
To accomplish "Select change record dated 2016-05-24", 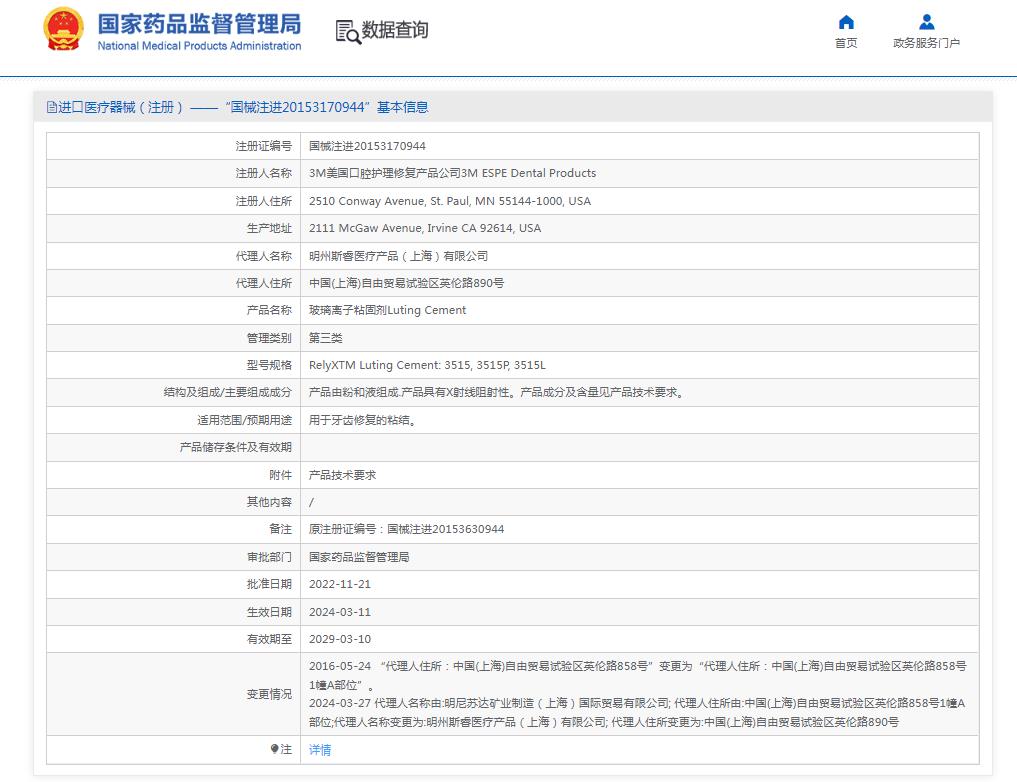I will coord(638,675).
